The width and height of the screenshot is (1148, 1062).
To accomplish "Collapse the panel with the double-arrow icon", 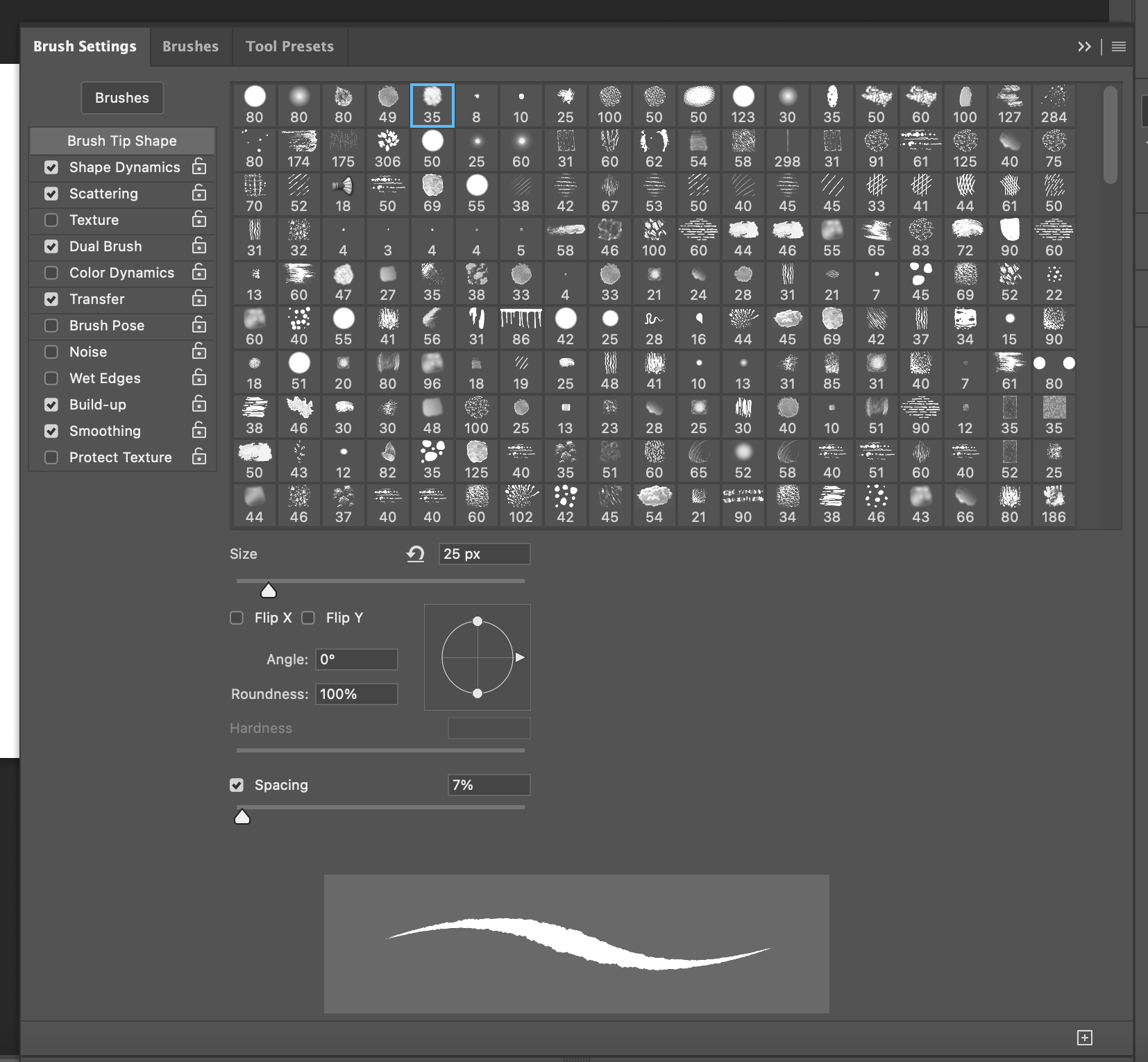I will [1085, 47].
